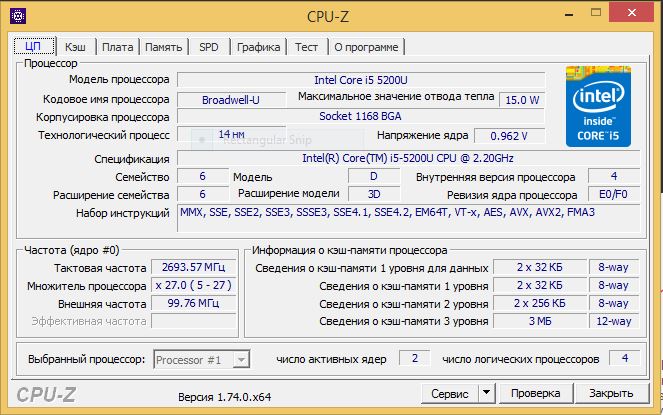The image size is (663, 415).
Task: Click the Intel Core i5 logo badge
Action: (598, 106)
